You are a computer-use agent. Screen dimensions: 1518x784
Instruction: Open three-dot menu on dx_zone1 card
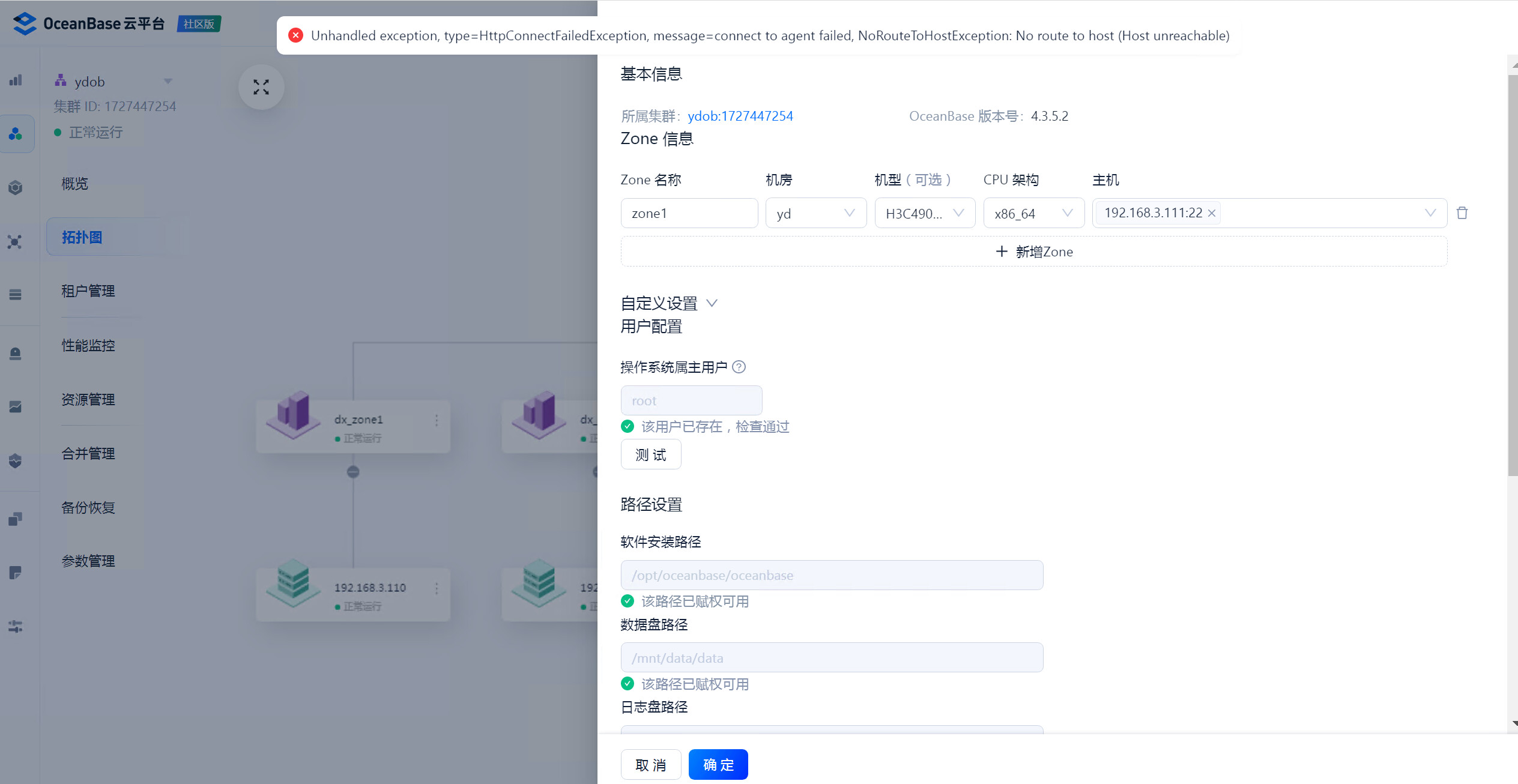437,420
